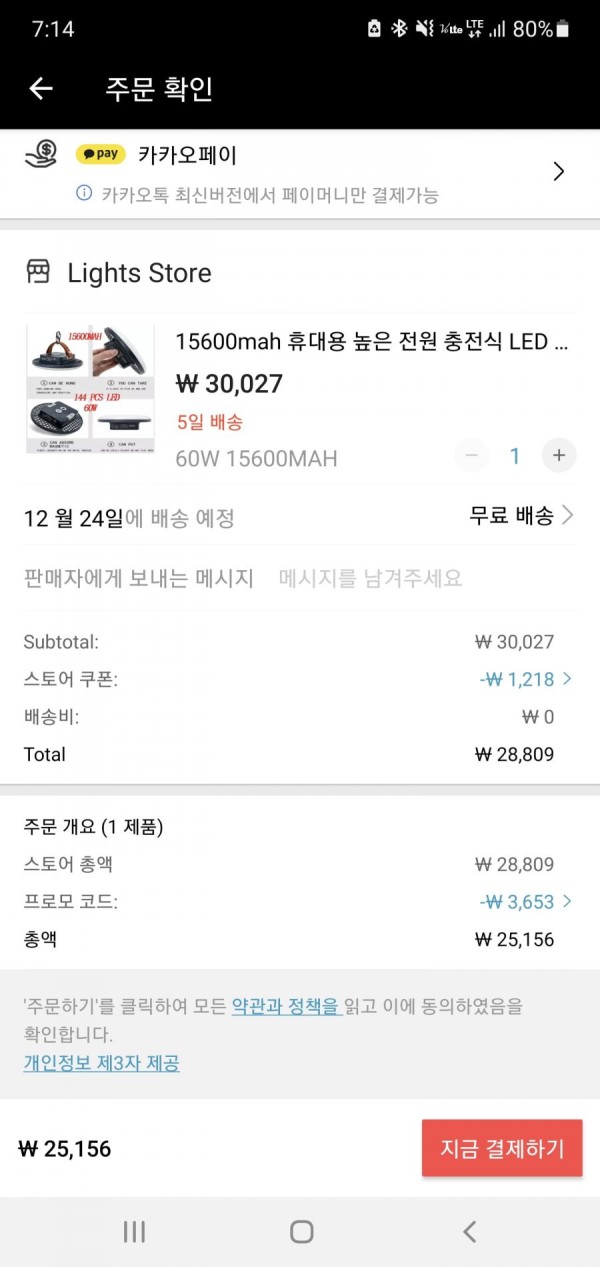Open promo code -₩3,653 selector
This screenshot has height=1267, width=600.
[526, 902]
